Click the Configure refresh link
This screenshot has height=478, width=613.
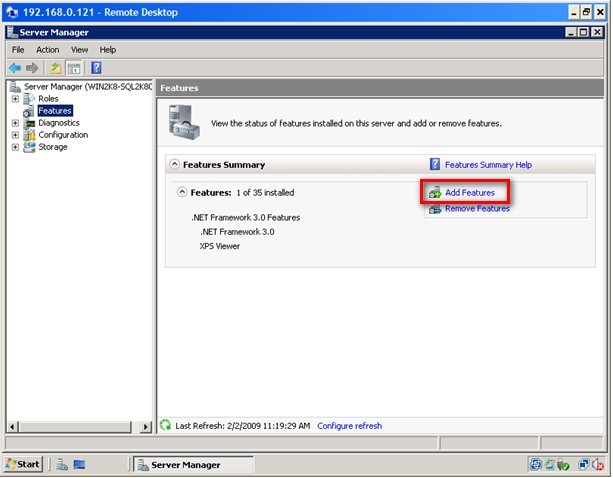(x=350, y=426)
